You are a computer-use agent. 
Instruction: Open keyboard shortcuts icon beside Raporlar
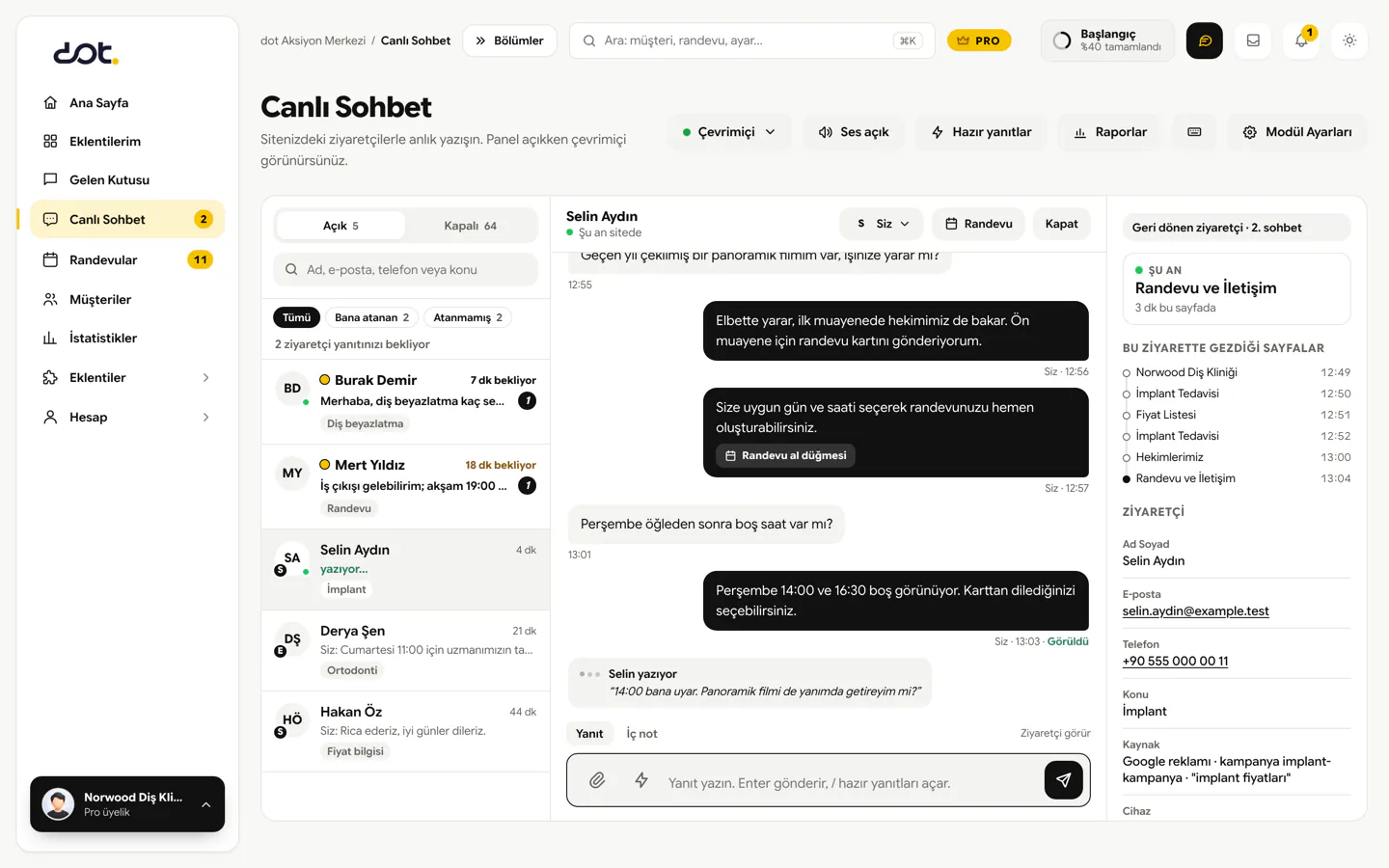tap(1194, 132)
